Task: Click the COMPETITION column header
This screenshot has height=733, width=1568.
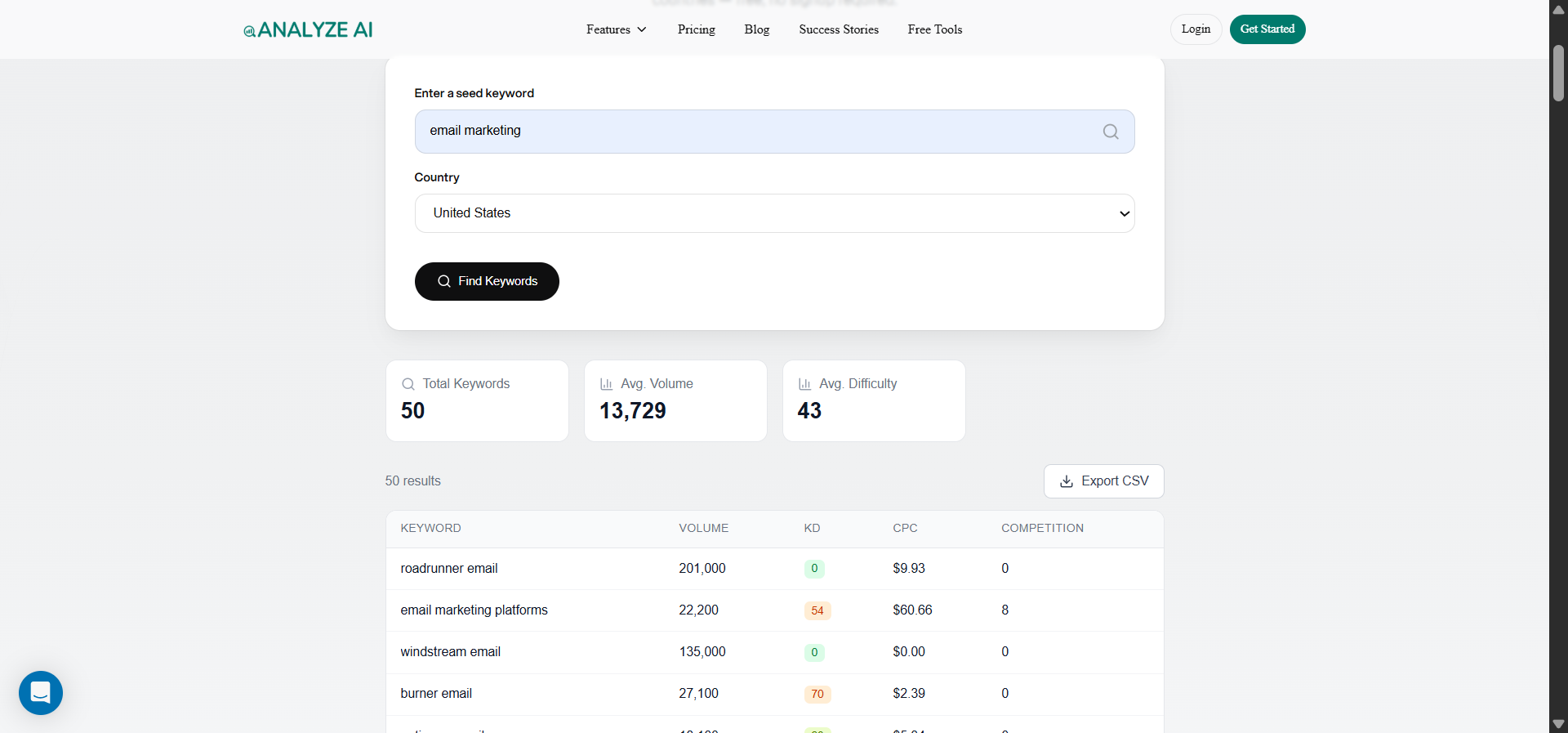Action: [1043, 529]
